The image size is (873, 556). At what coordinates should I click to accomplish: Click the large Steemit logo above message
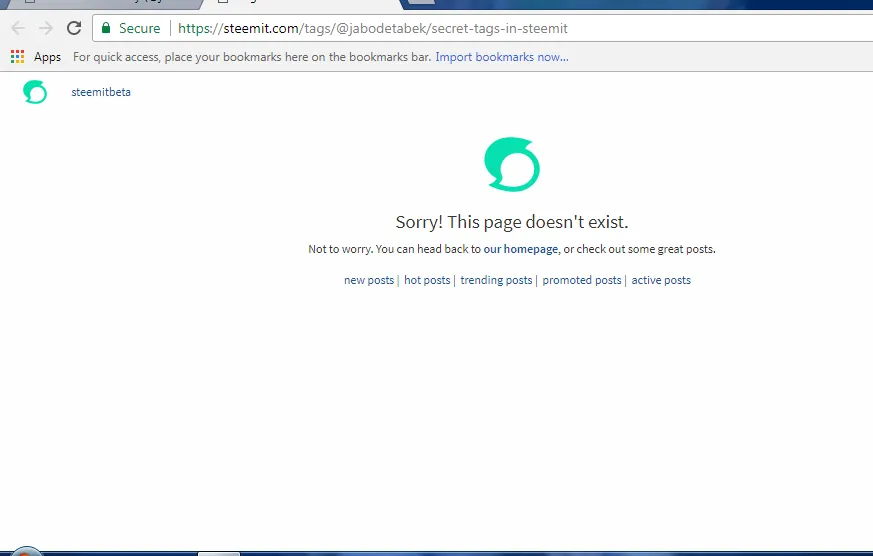(512, 164)
